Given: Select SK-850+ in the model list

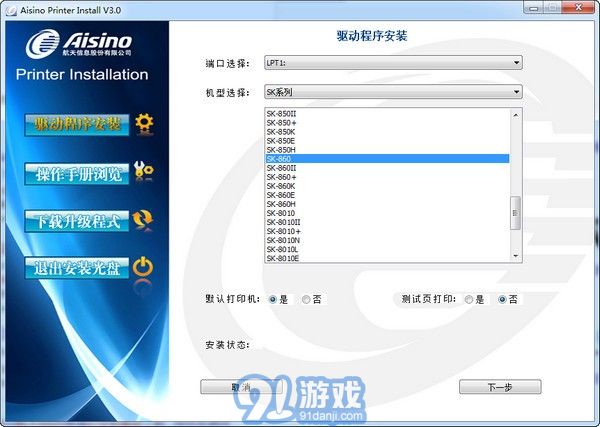Looking at the screenshot, I should [387, 123].
